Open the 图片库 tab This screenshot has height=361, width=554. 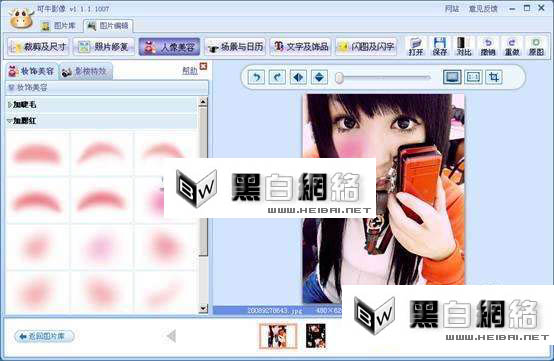pyautogui.click(x=58, y=26)
